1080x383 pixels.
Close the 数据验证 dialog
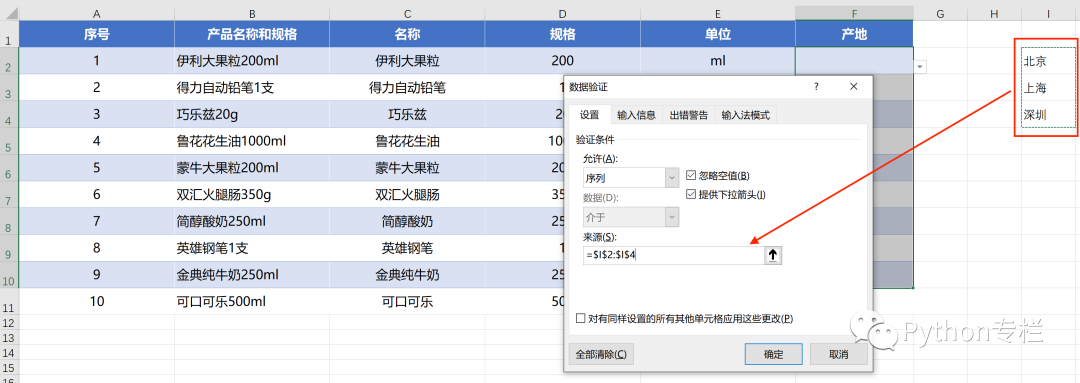853,87
